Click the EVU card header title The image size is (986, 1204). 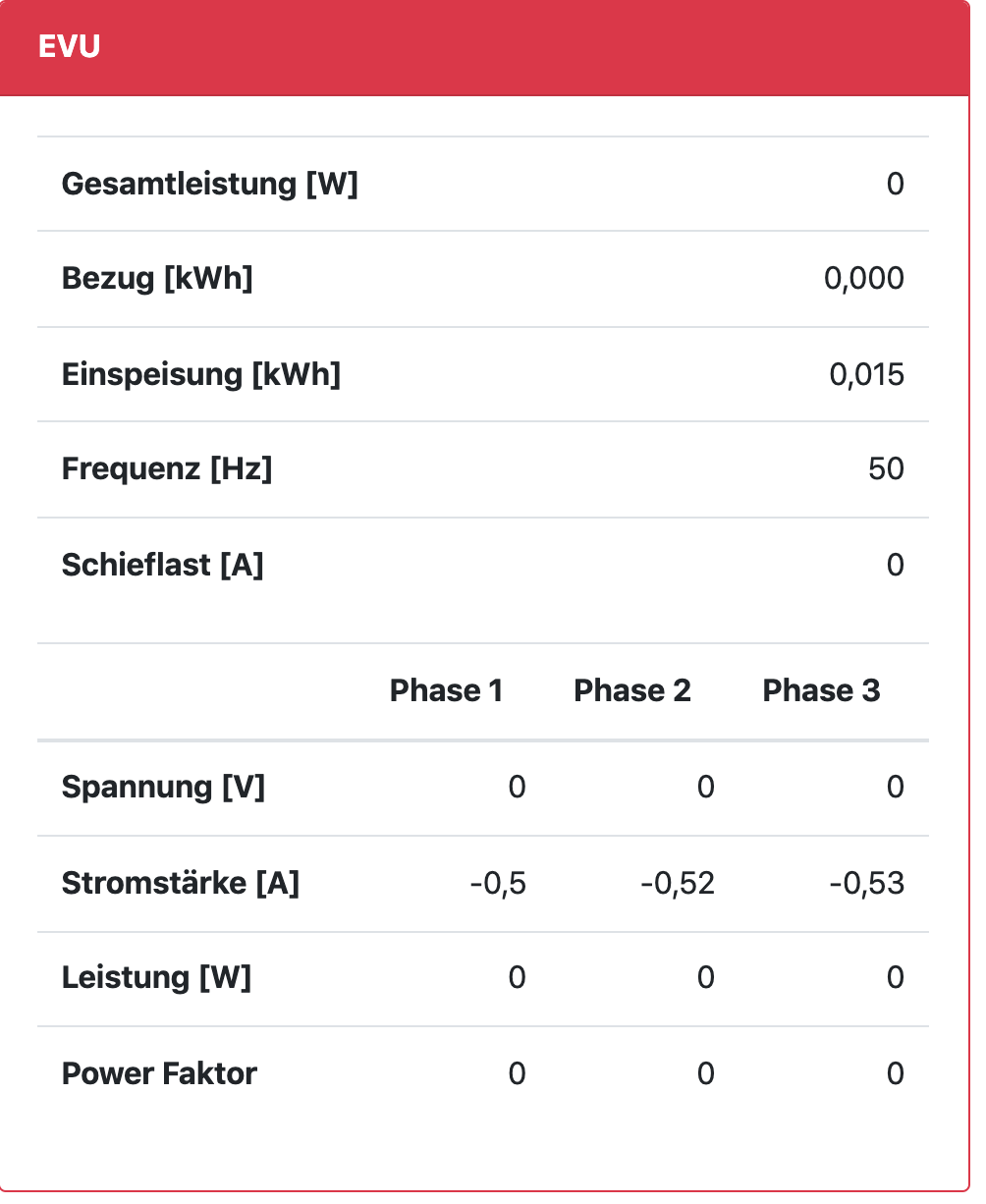point(69,46)
